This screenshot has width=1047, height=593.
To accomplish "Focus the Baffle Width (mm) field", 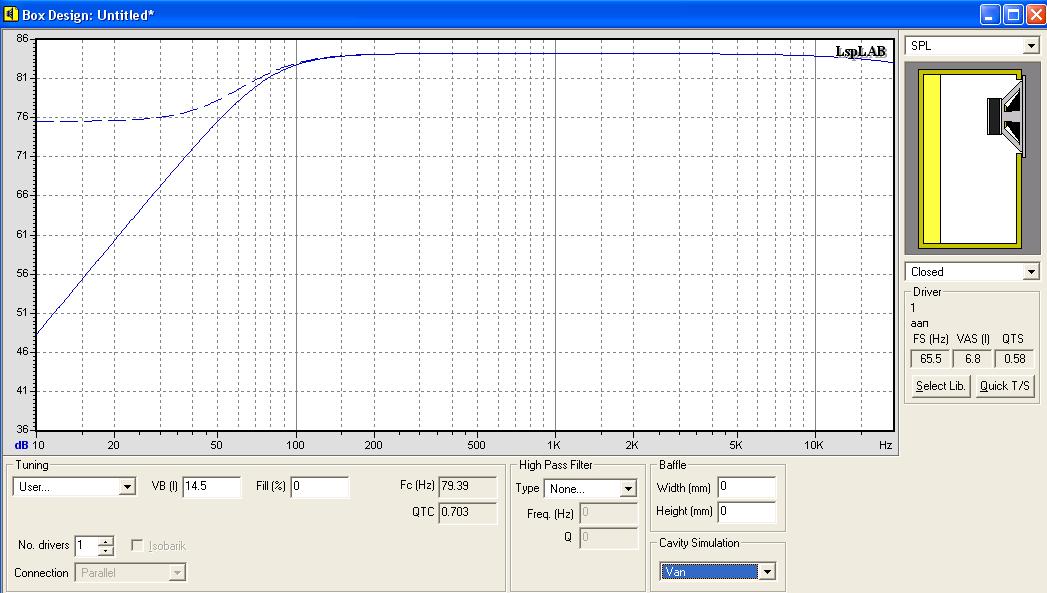I will click(x=746, y=488).
